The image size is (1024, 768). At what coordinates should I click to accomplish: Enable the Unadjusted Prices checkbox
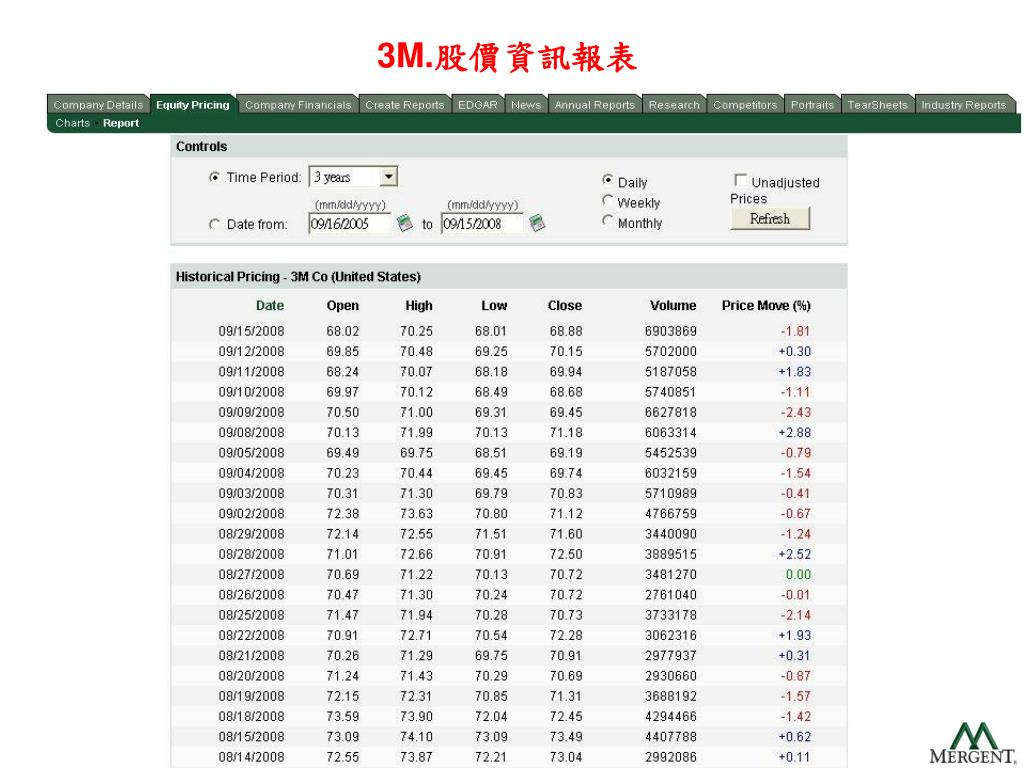[x=741, y=180]
